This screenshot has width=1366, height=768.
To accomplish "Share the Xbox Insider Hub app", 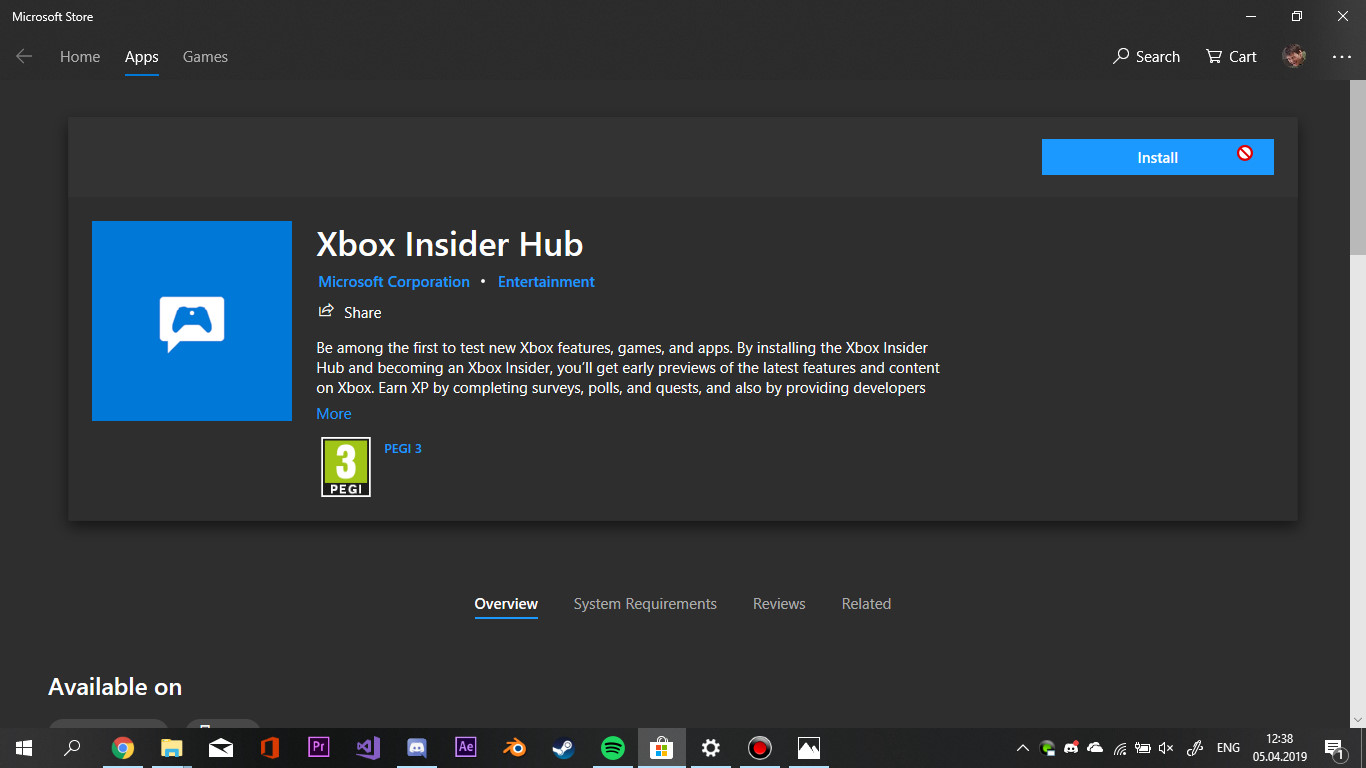I will click(x=350, y=312).
